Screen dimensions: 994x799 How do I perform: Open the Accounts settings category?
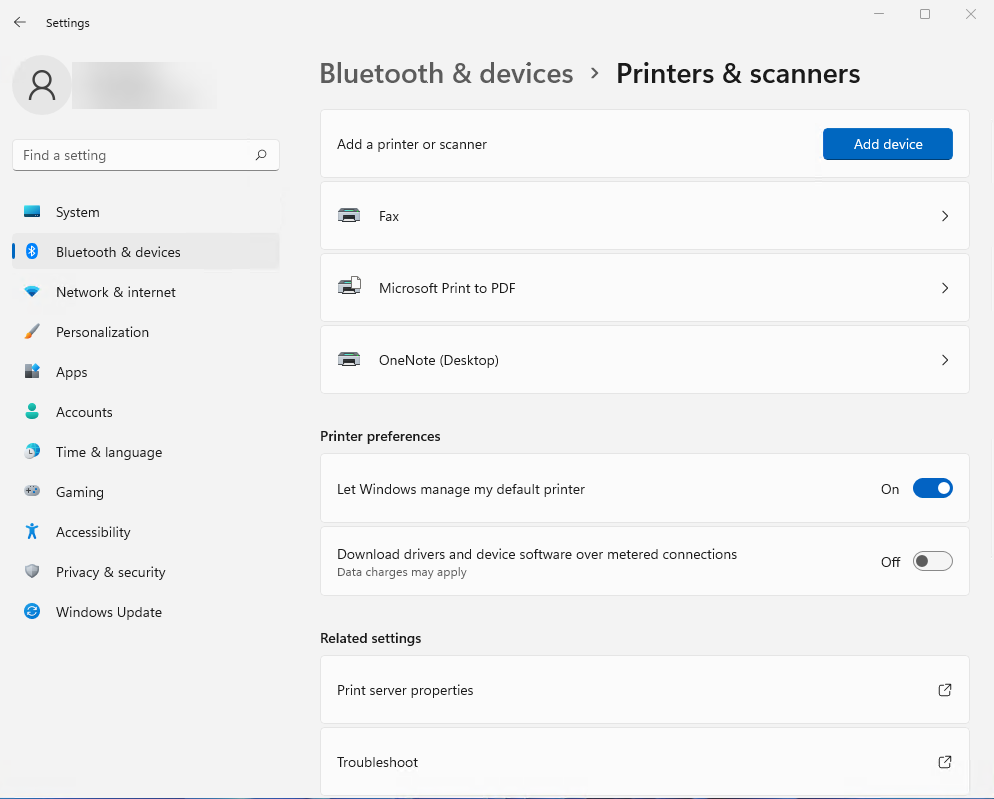[146, 412]
